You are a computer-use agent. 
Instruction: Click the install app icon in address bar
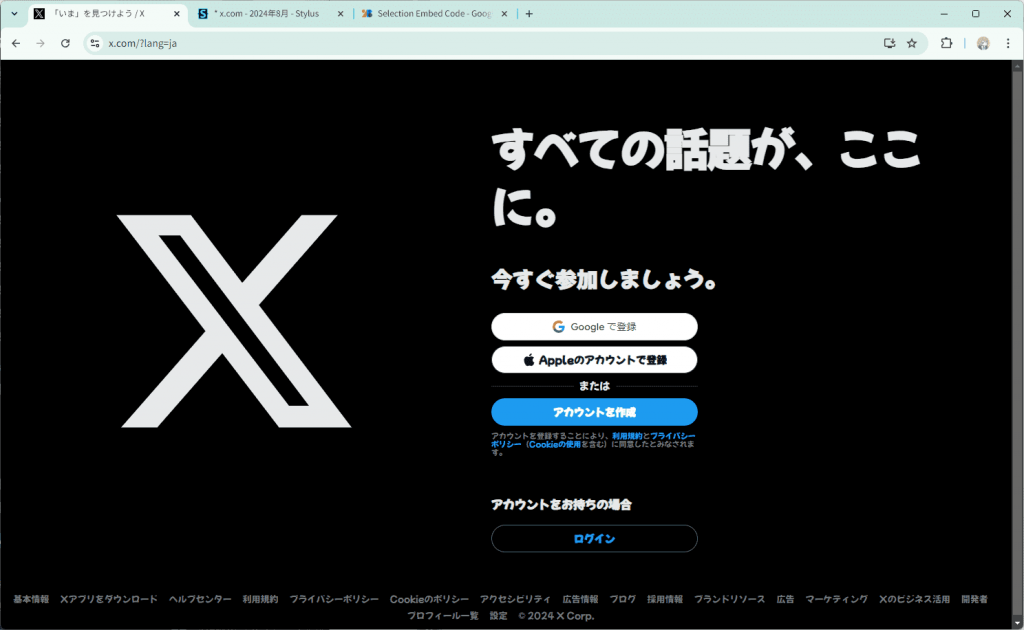[x=889, y=43]
